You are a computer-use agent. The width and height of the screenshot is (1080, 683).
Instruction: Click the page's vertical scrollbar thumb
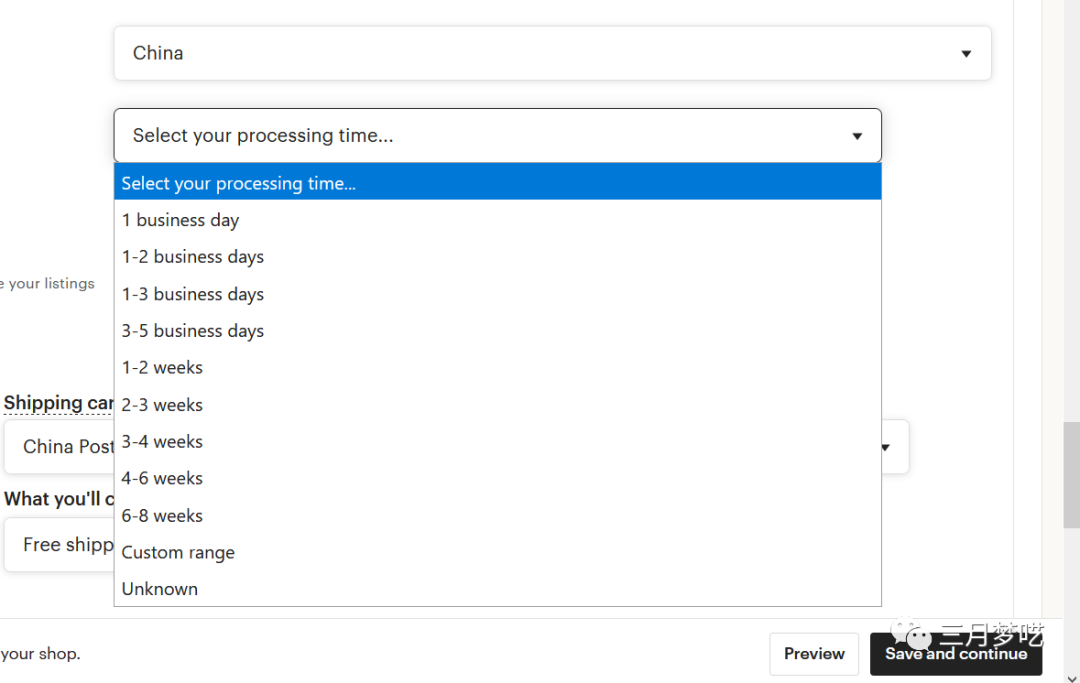[x=1071, y=475]
